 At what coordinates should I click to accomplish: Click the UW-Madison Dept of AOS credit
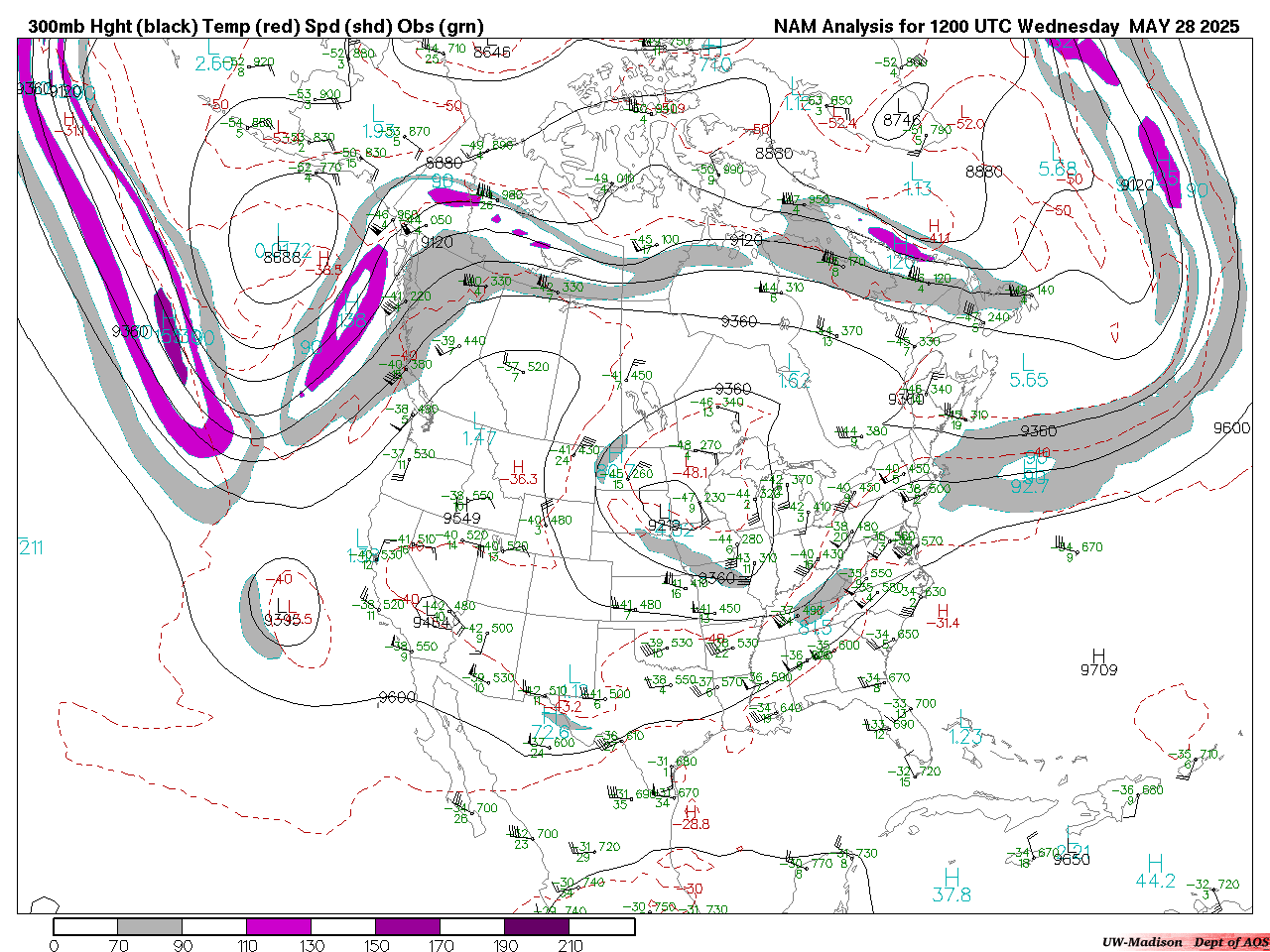coord(1185,942)
